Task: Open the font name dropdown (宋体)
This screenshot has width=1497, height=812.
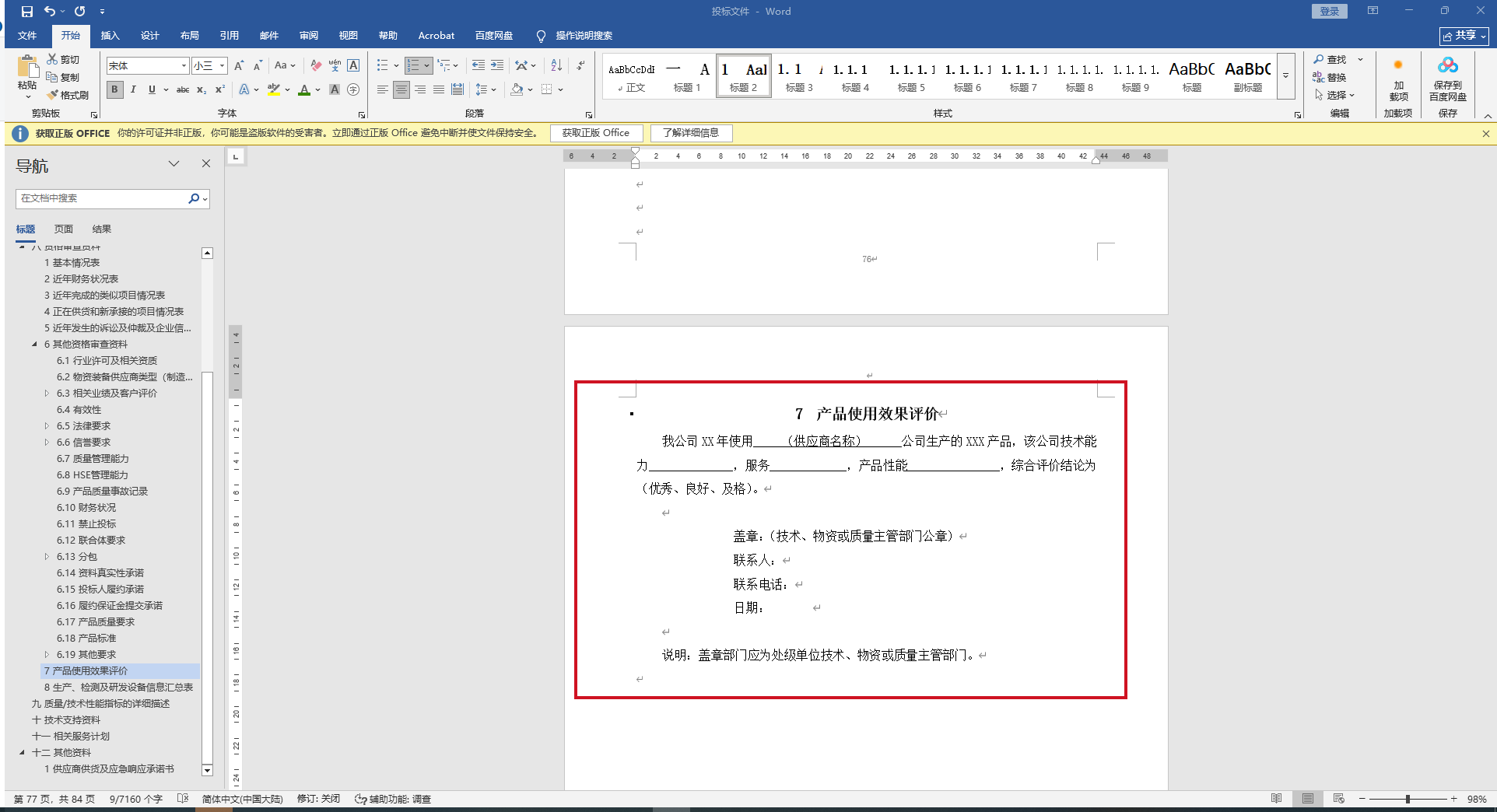Action: tap(184, 66)
